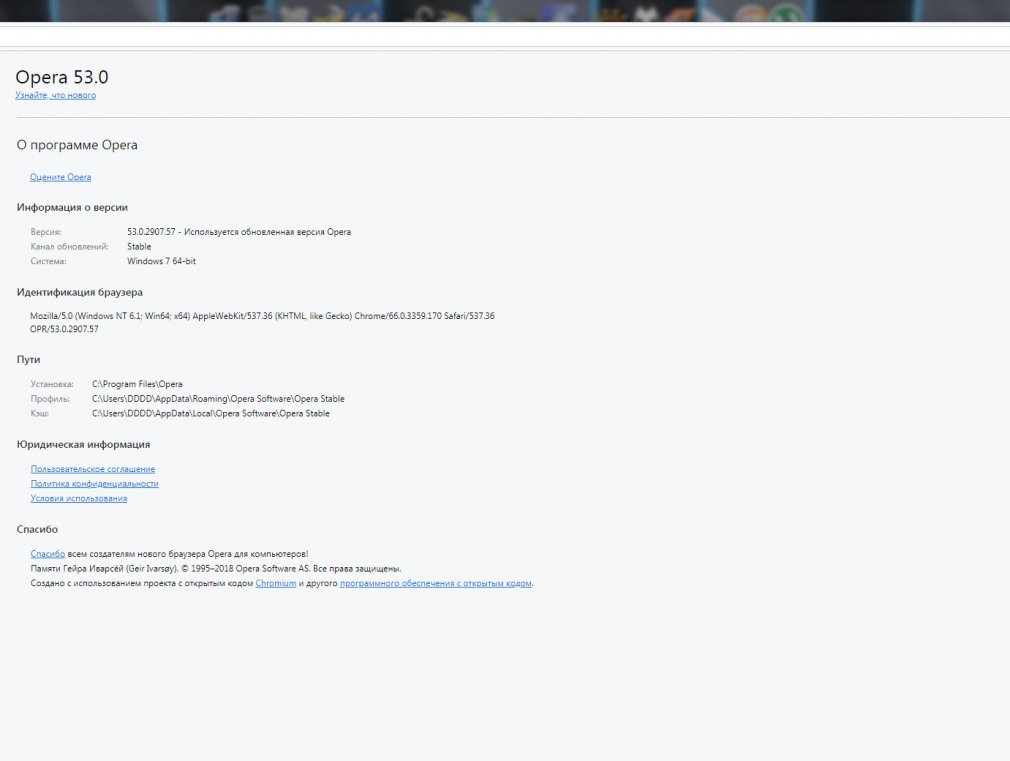This screenshot has width=1010, height=761.
Task: Click the 'Идентификация браузера' heading
Action: coord(80,293)
